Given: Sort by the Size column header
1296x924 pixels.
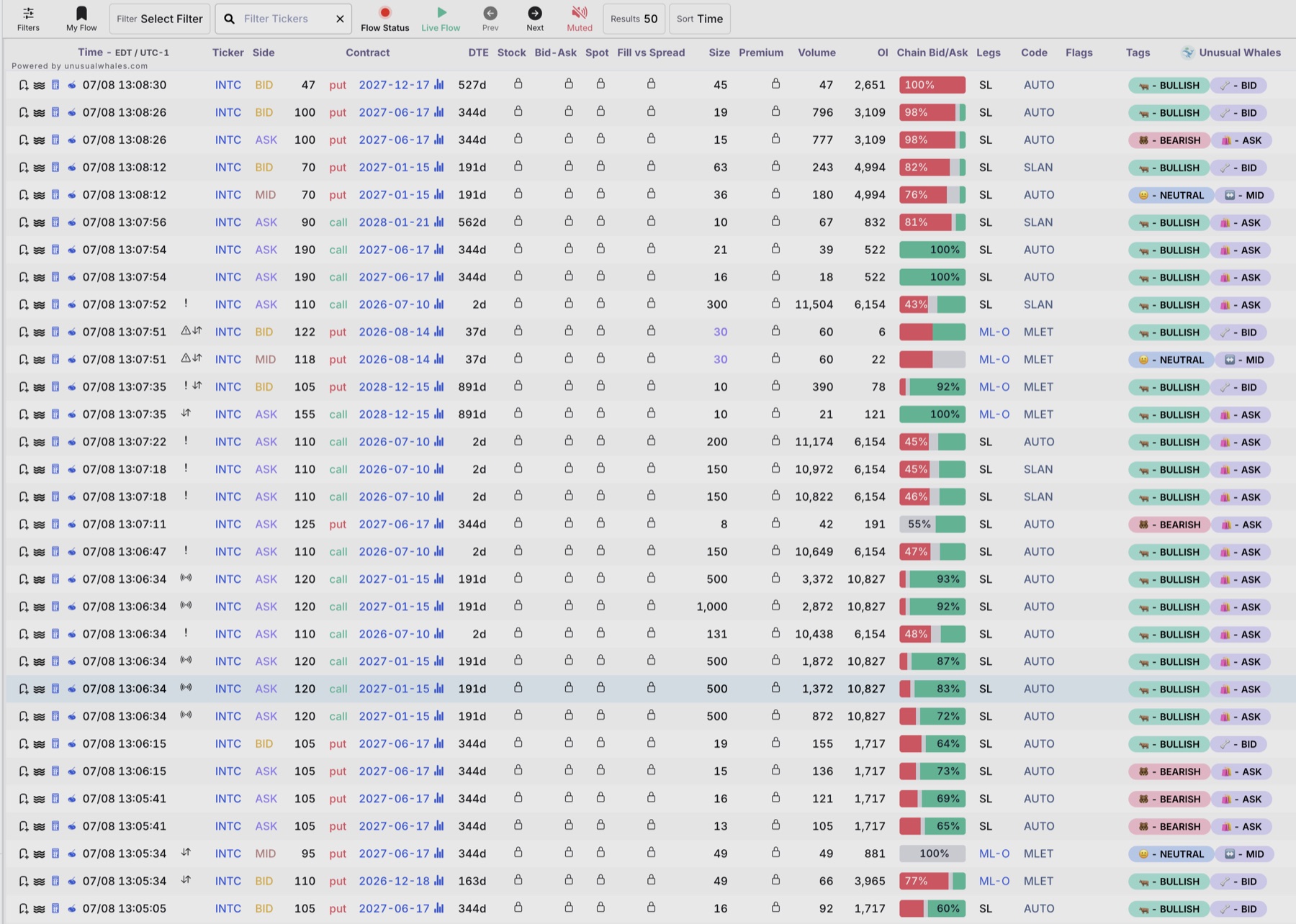Looking at the screenshot, I should click(719, 53).
